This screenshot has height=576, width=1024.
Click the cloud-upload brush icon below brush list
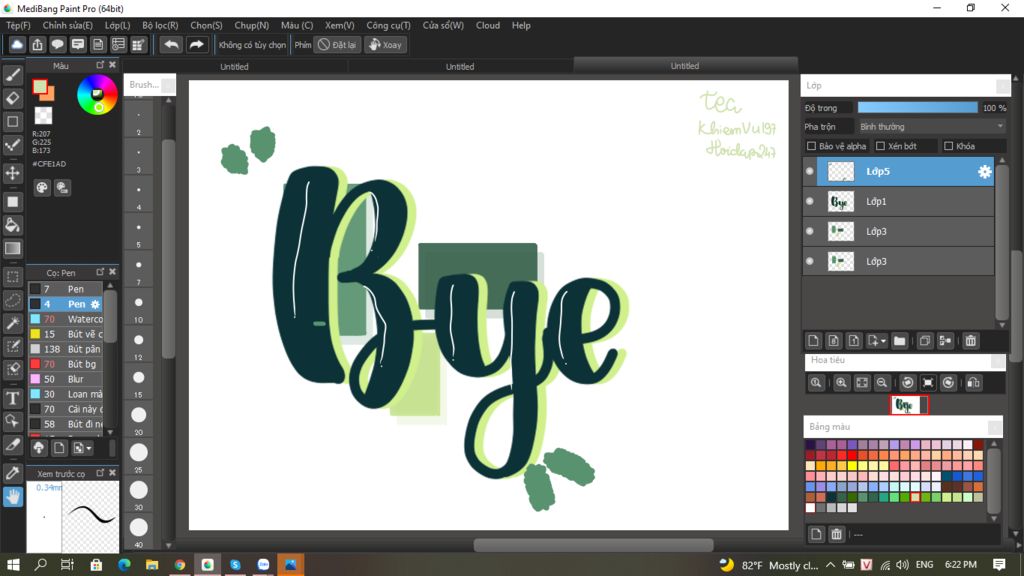(x=39, y=448)
